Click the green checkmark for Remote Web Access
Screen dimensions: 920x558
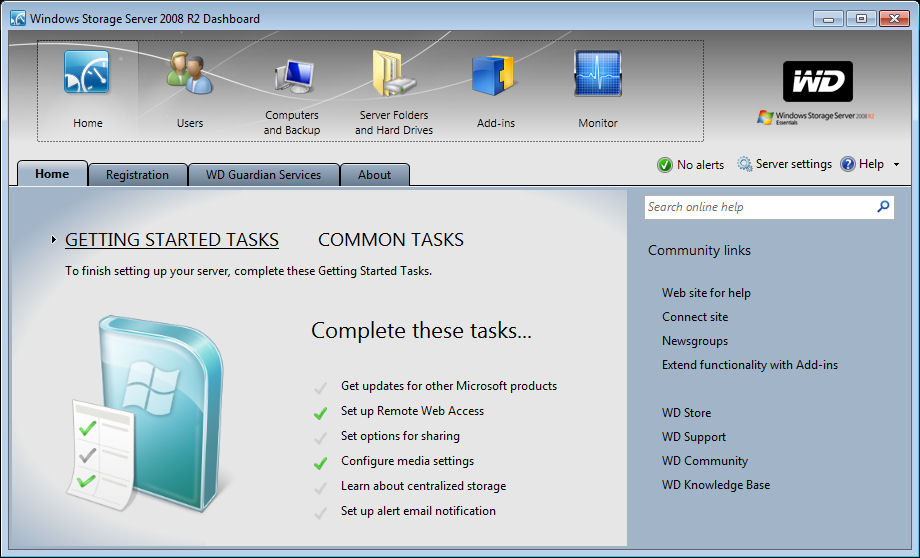320,412
